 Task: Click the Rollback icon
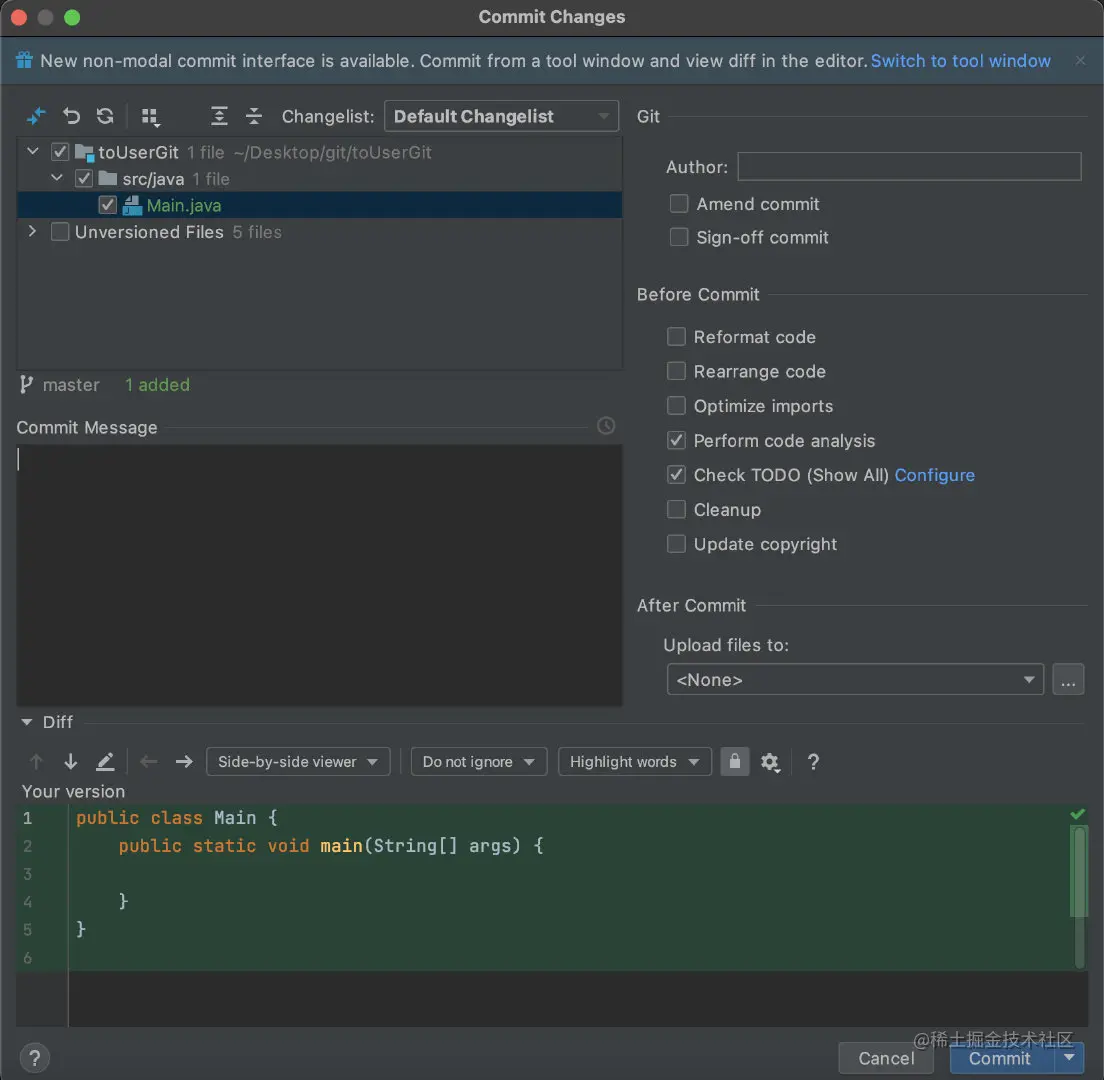pyautogui.click(x=71, y=115)
